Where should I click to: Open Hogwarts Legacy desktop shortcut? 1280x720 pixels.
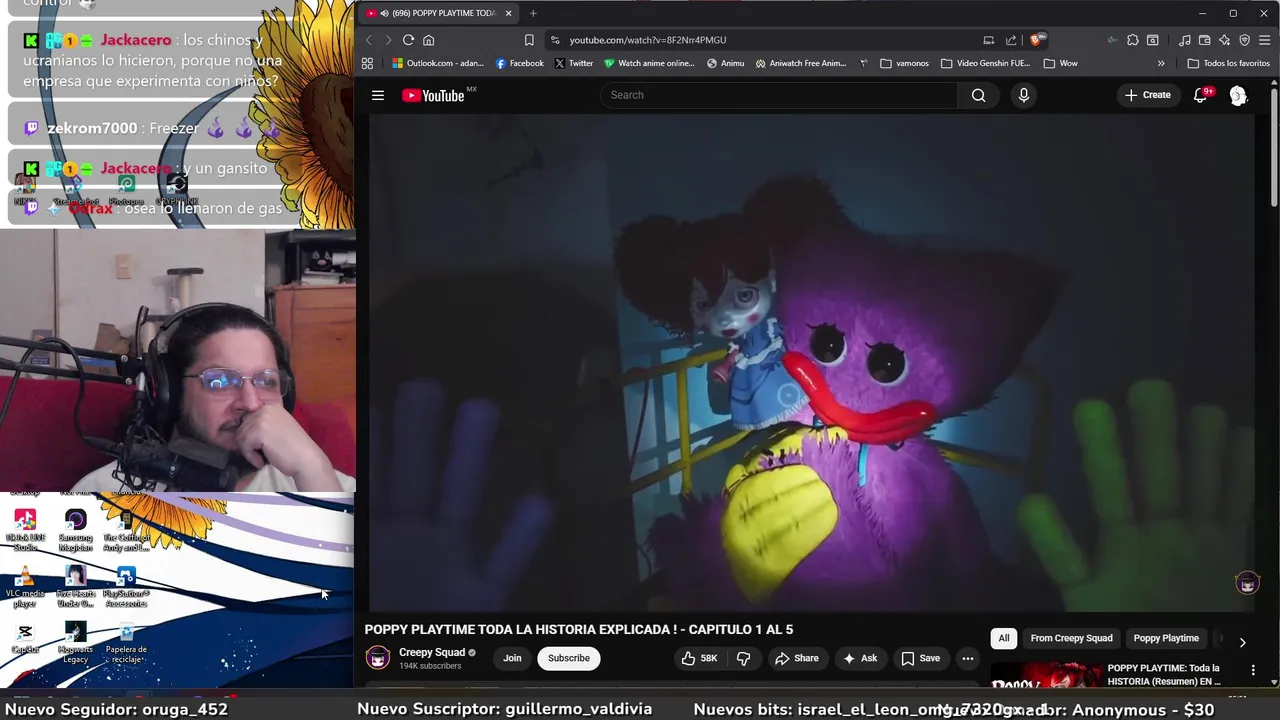75,642
